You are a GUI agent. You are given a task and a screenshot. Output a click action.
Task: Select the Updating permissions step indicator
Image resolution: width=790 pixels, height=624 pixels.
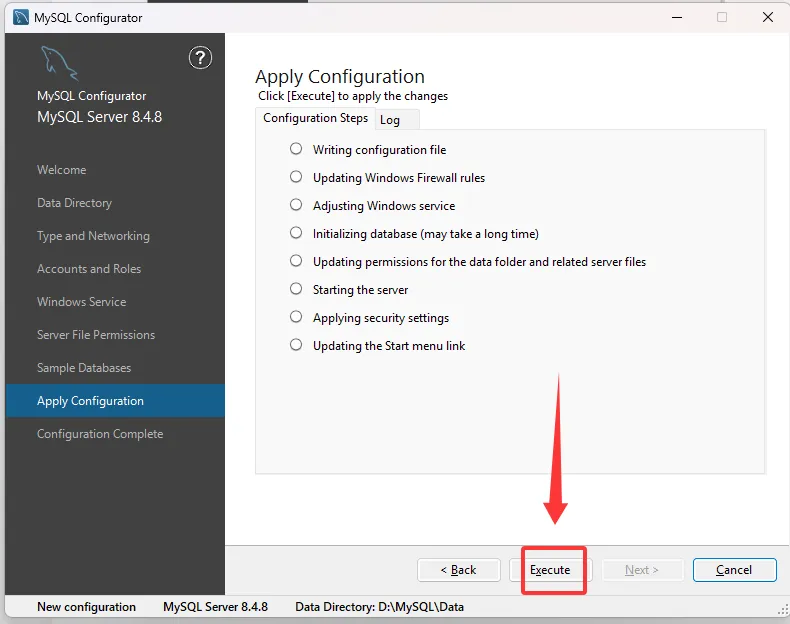tap(296, 261)
